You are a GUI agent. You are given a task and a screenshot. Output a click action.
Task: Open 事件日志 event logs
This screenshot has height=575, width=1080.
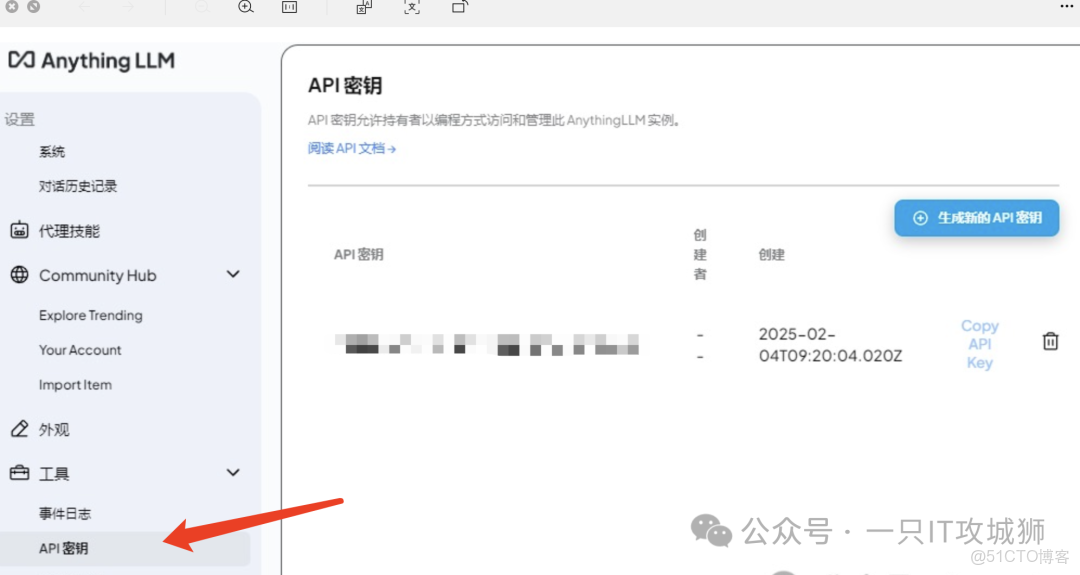[x=65, y=514]
